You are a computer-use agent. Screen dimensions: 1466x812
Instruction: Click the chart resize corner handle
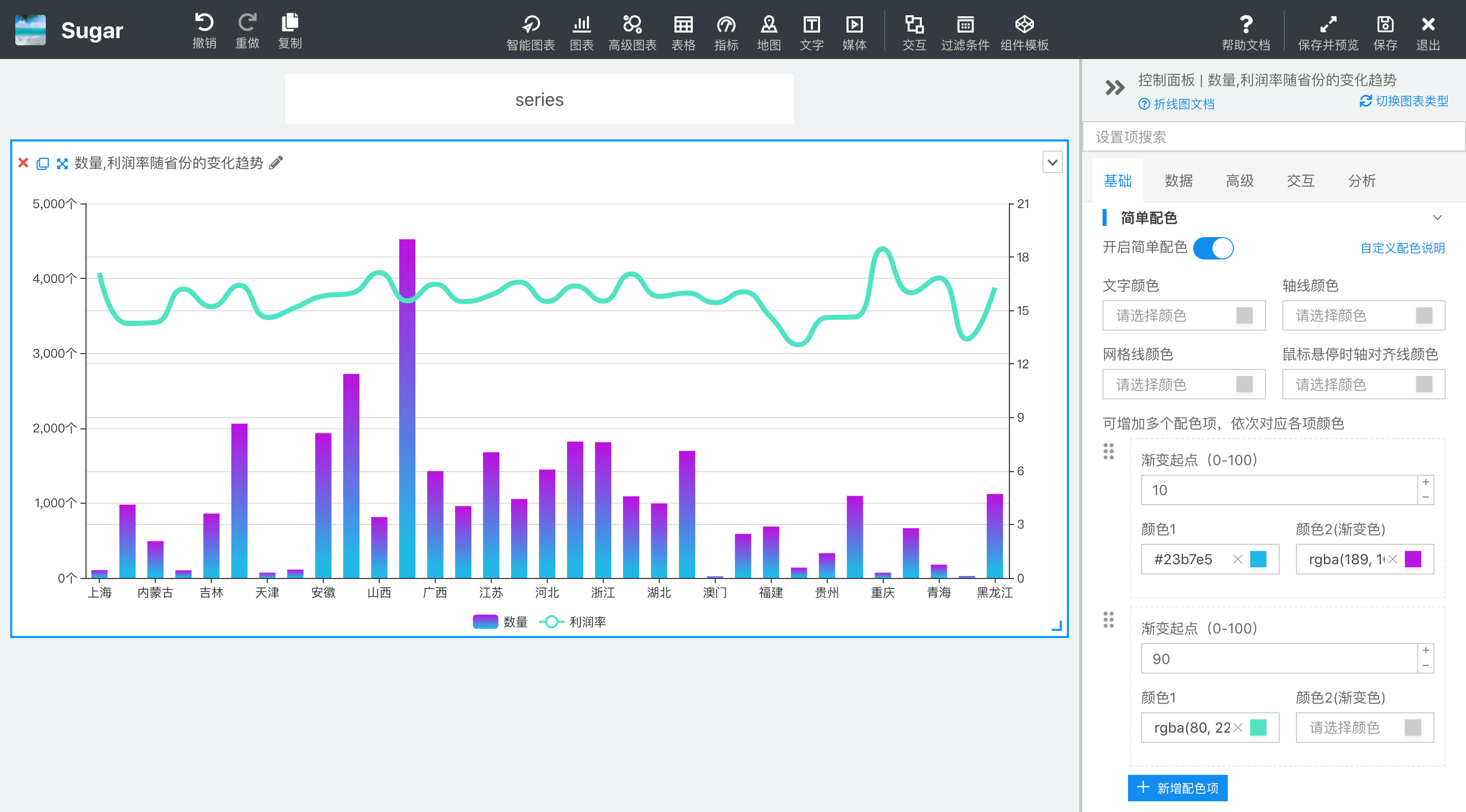tap(1057, 625)
